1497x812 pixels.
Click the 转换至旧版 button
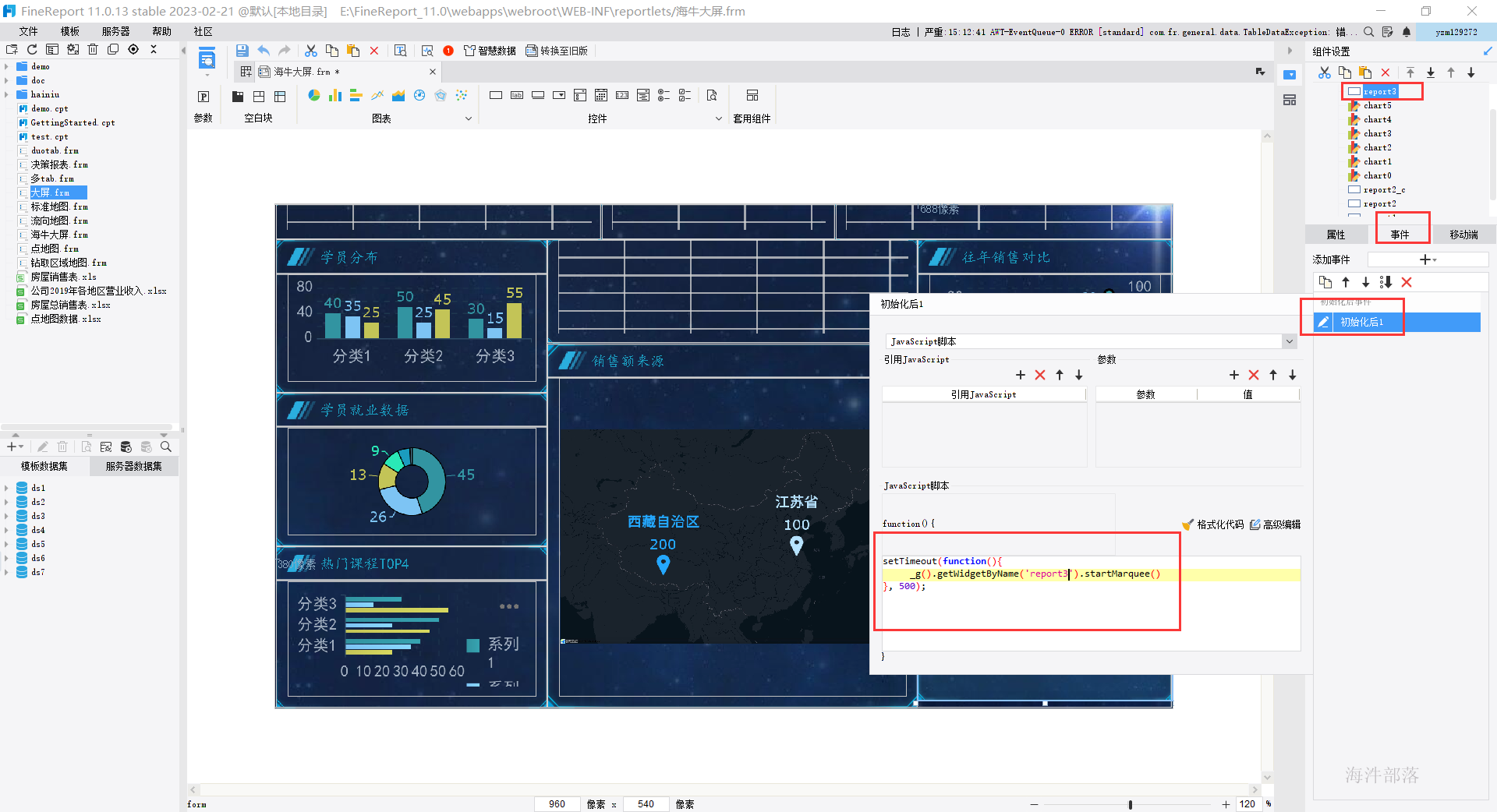tap(557, 51)
